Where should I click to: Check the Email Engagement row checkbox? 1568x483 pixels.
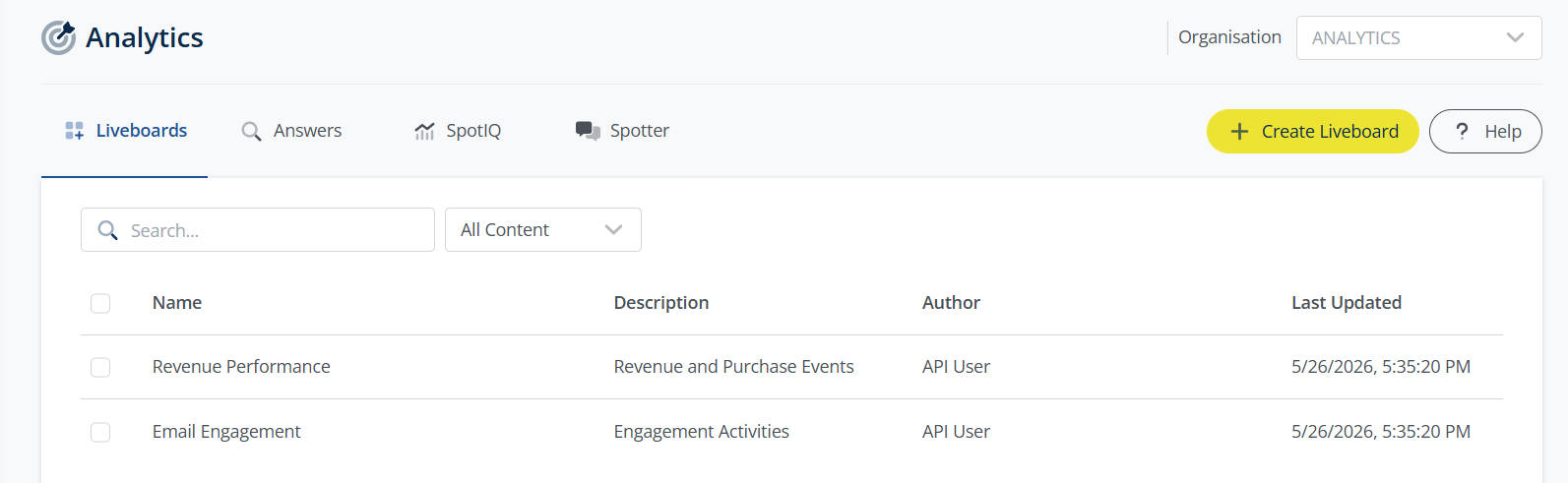click(x=100, y=432)
